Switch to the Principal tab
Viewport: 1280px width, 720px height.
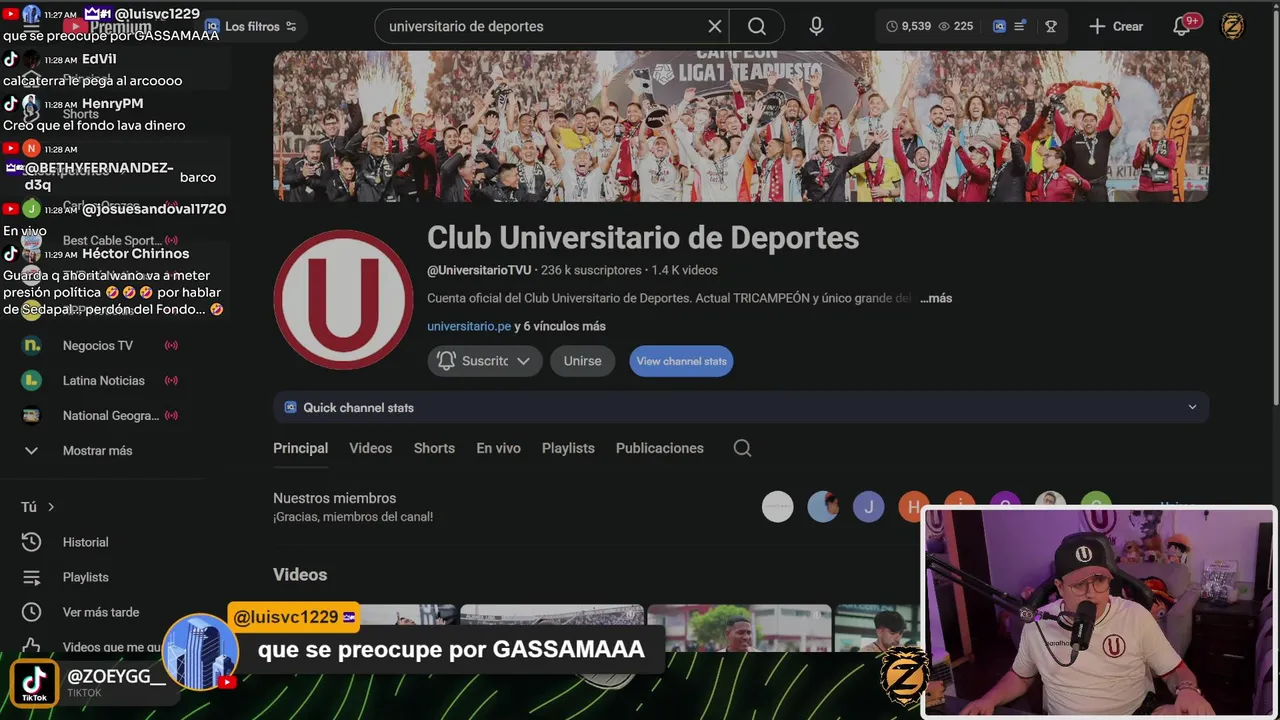click(300, 448)
